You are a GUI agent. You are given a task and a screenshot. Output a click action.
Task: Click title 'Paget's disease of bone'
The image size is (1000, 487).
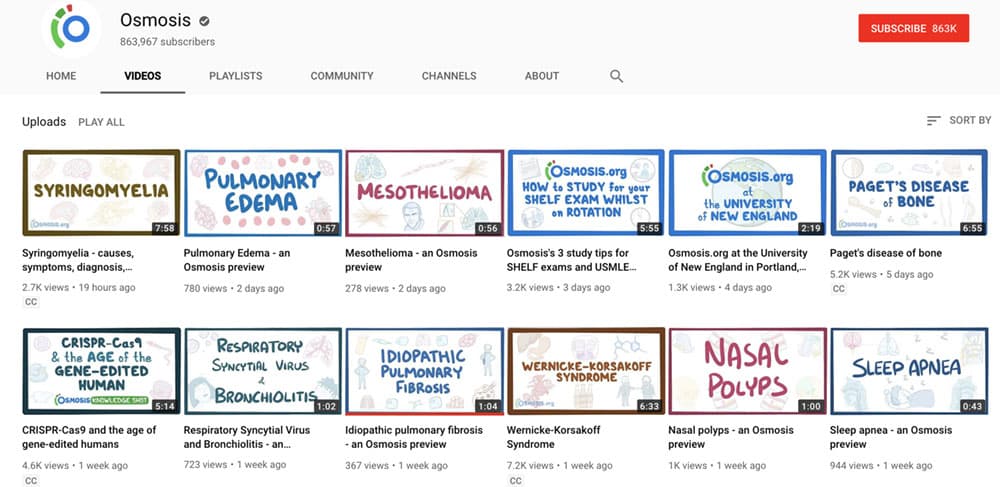[886, 253]
